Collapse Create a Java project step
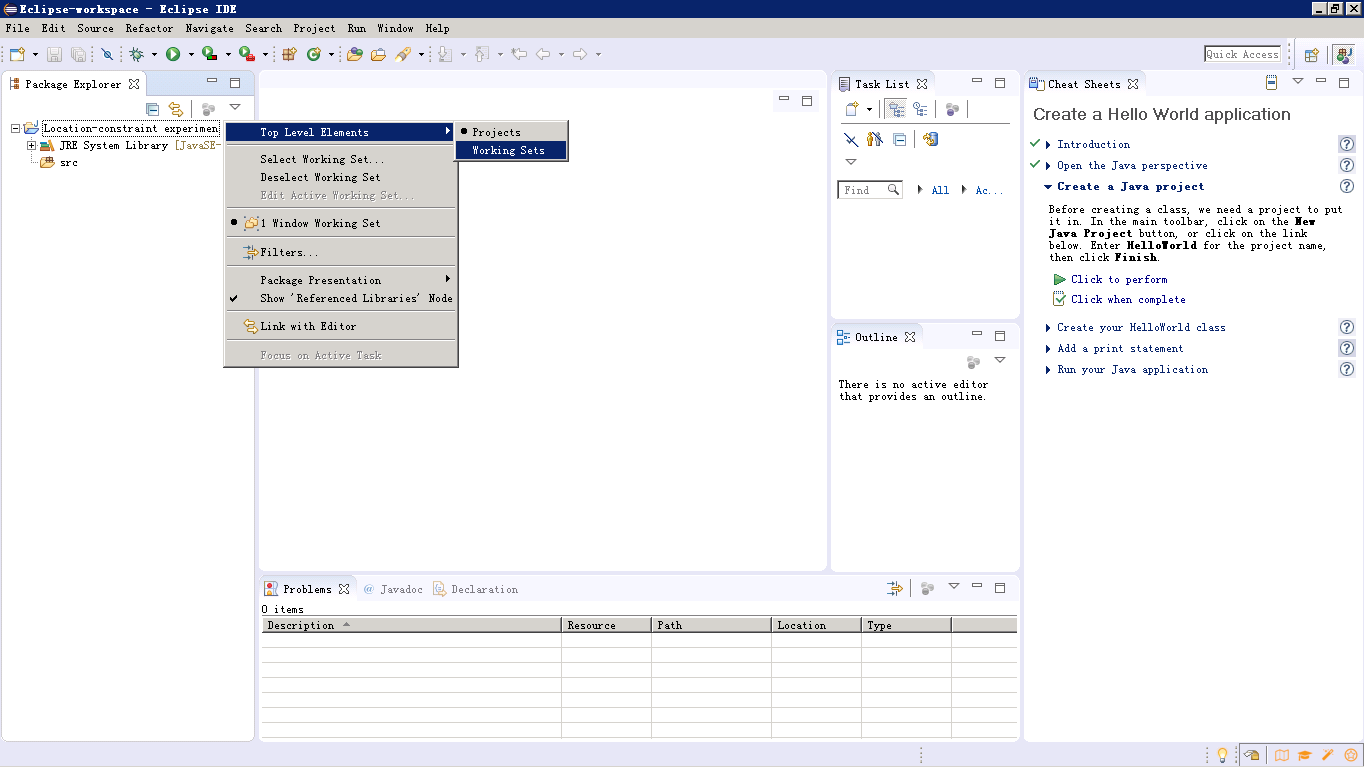 click(1048, 186)
